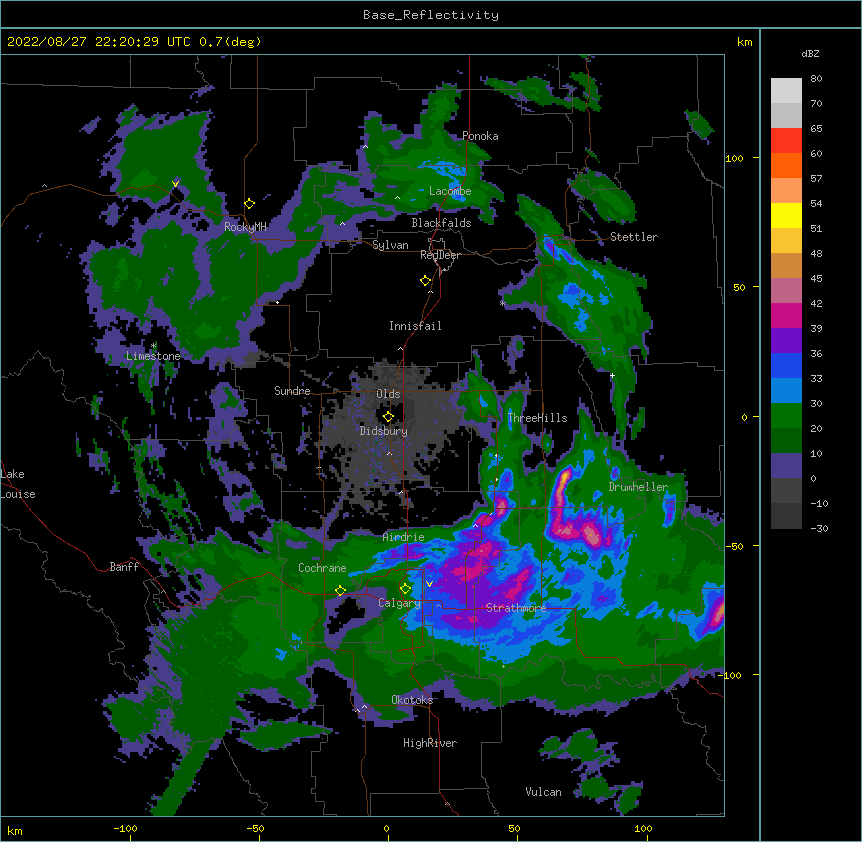Click the yellow diamond marker beside RockyMH
862x842 pixels.
point(250,204)
